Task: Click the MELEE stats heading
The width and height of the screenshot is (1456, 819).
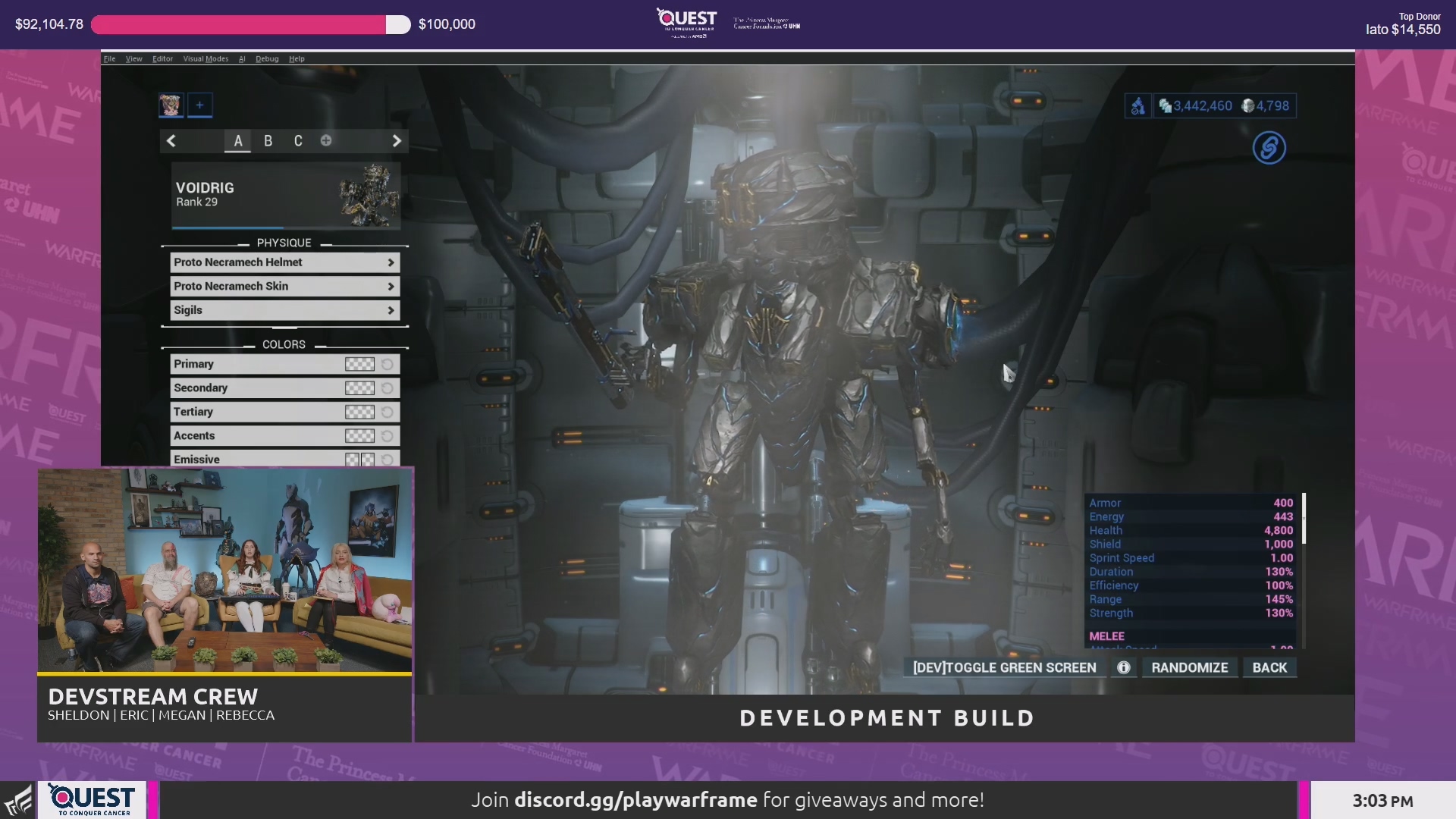Action: click(1106, 636)
